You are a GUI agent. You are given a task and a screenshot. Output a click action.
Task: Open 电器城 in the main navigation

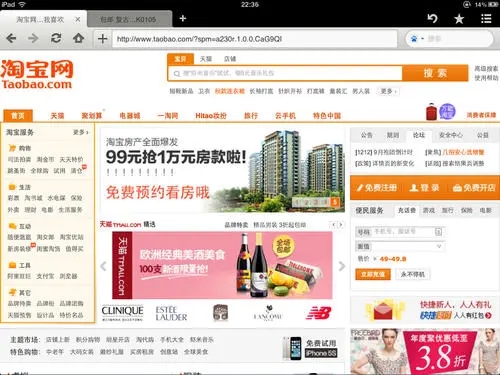pos(130,116)
